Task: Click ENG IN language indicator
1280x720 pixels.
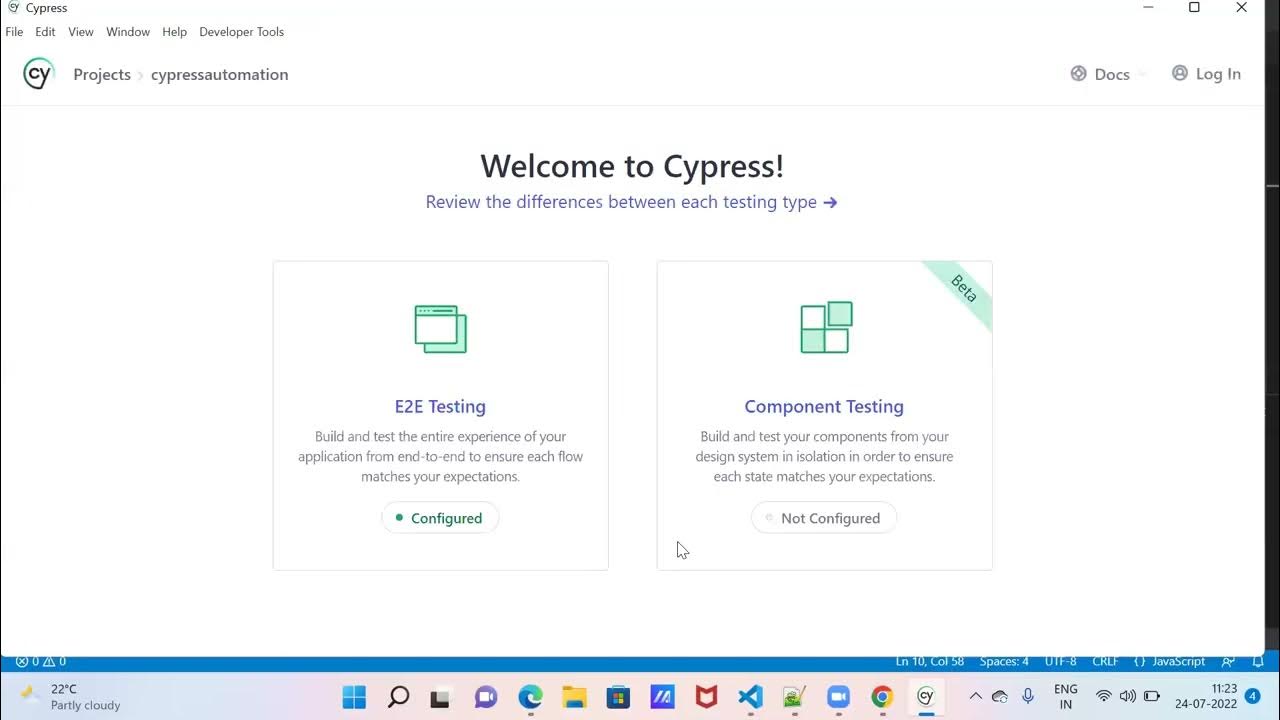Action: point(1066,697)
